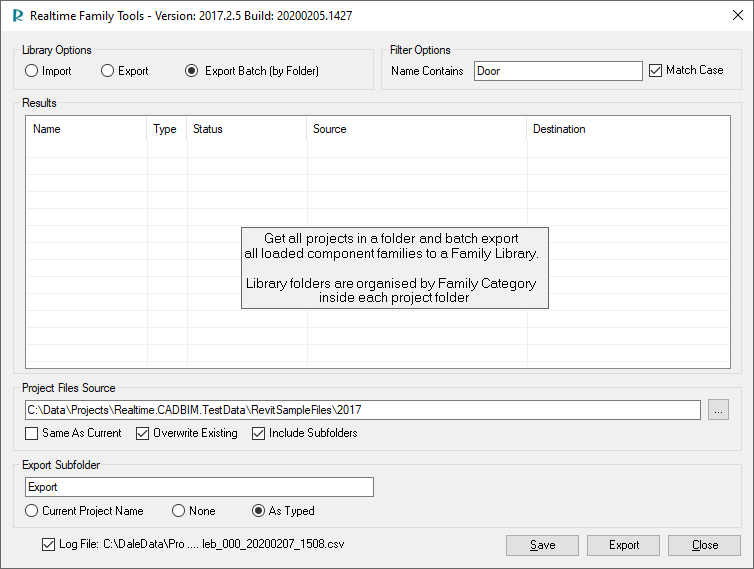This screenshot has height=569, width=754.
Task: Click the Save button
Action: [542, 545]
